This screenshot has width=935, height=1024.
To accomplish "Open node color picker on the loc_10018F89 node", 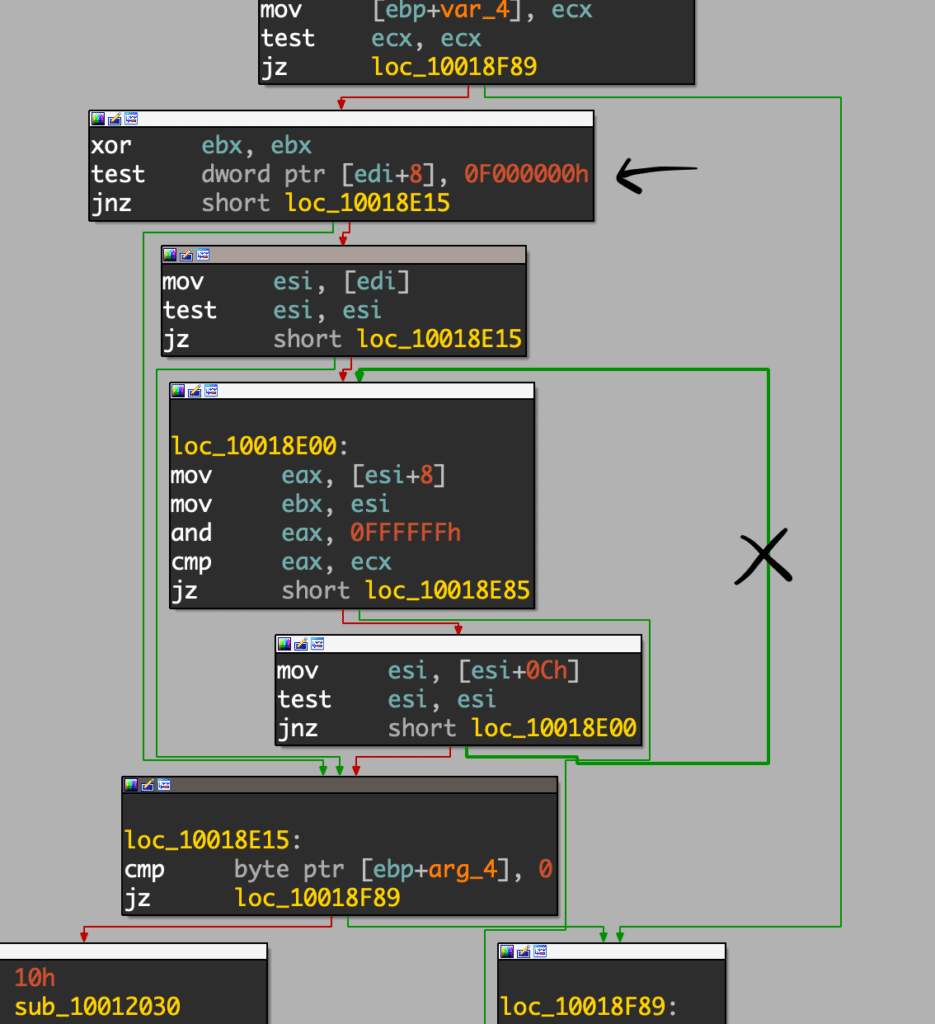I will coord(507,952).
